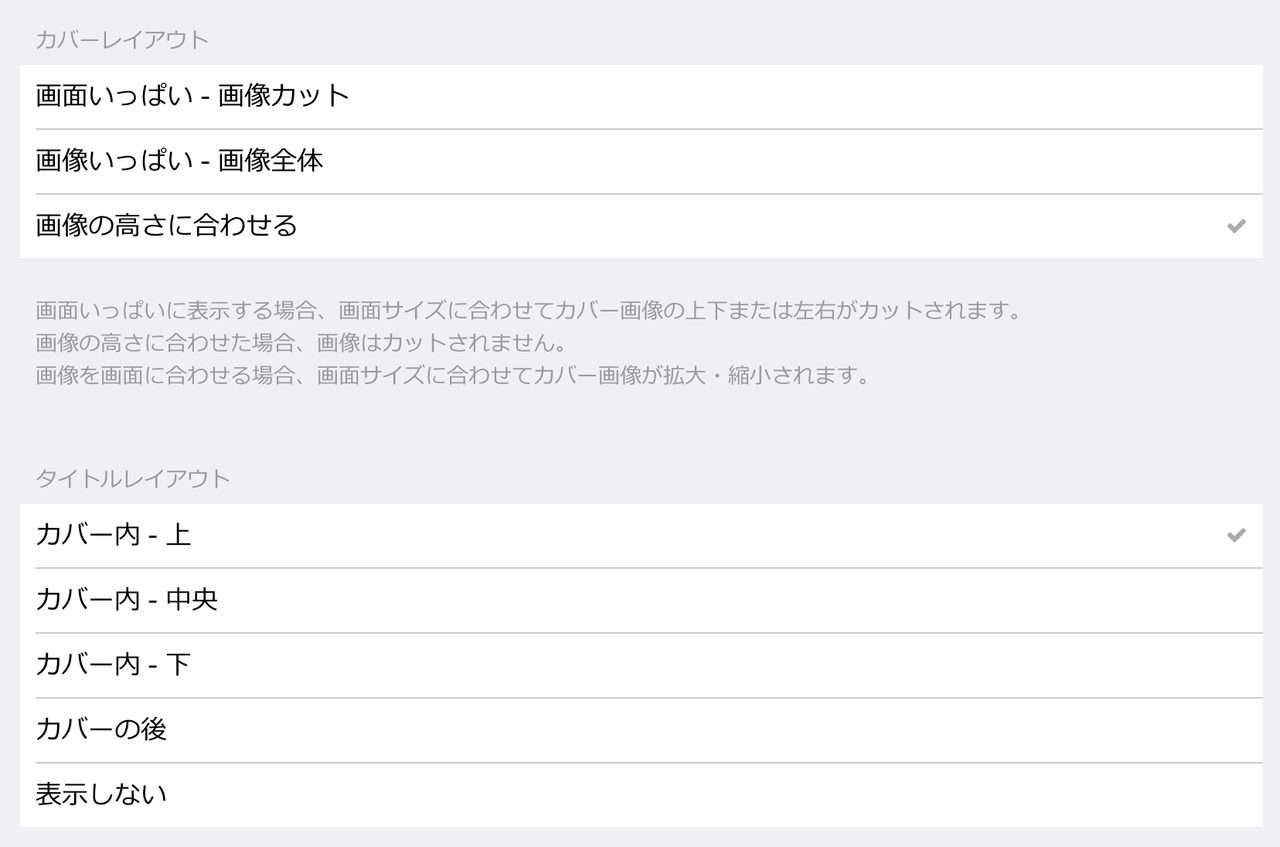The image size is (1280, 847).
Task: Click the first description line about 画面いっぱい
Action: pos(529,310)
